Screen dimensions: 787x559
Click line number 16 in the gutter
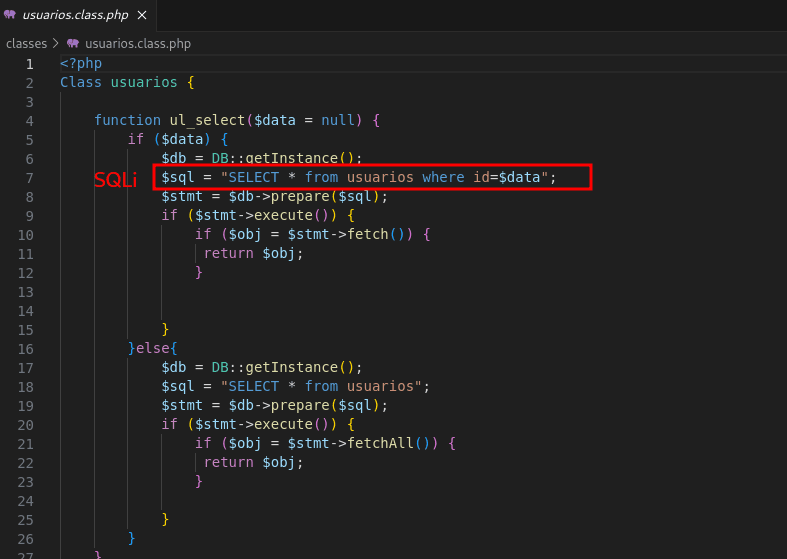pos(25,348)
